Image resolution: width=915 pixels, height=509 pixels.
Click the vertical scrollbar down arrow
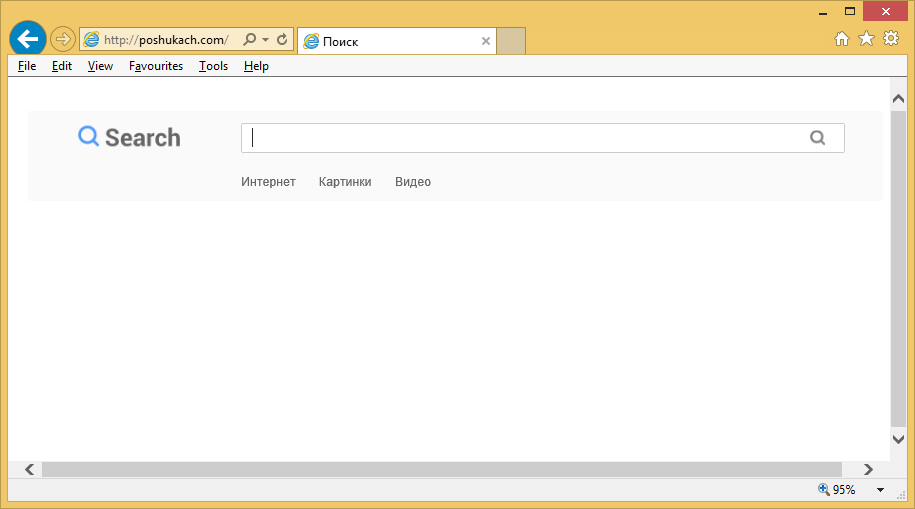[898, 439]
